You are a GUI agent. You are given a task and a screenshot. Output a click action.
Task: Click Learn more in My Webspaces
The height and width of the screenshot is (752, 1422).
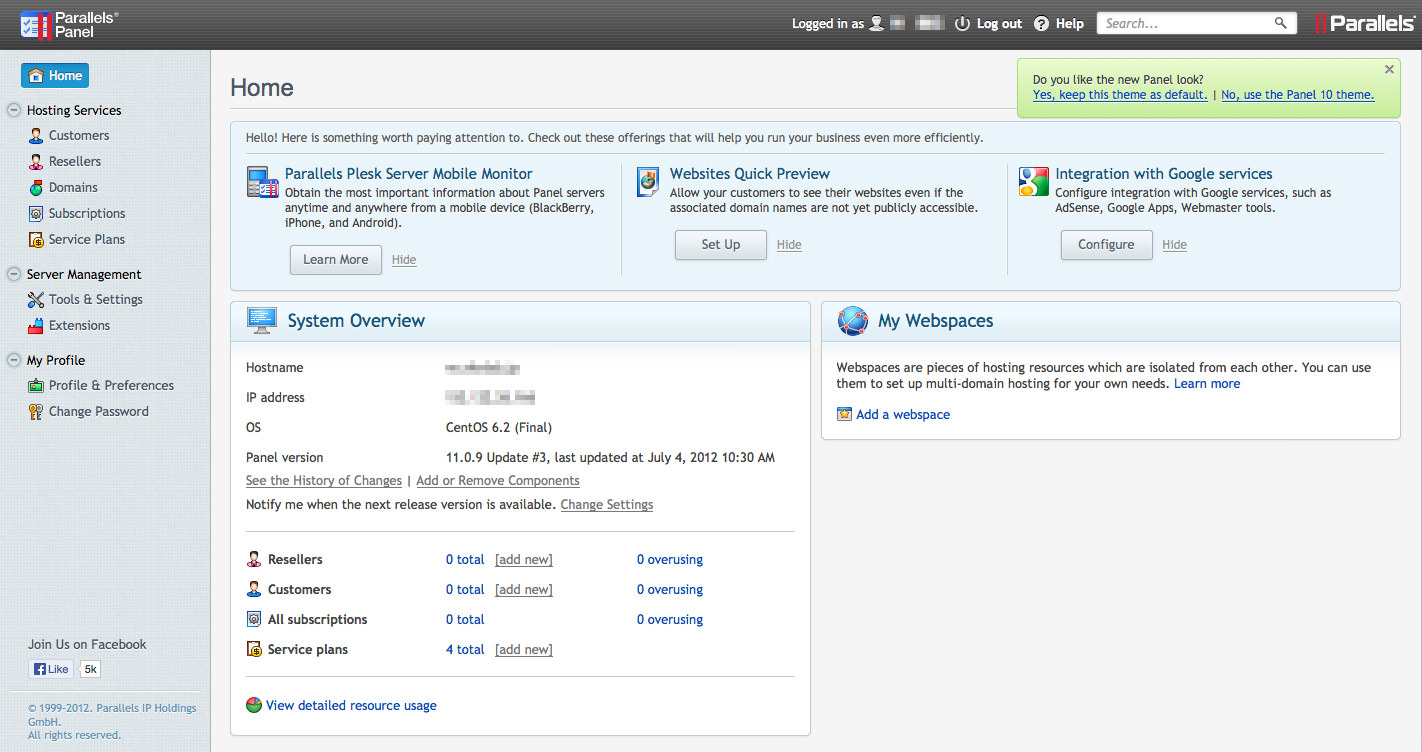tap(1207, 384)
